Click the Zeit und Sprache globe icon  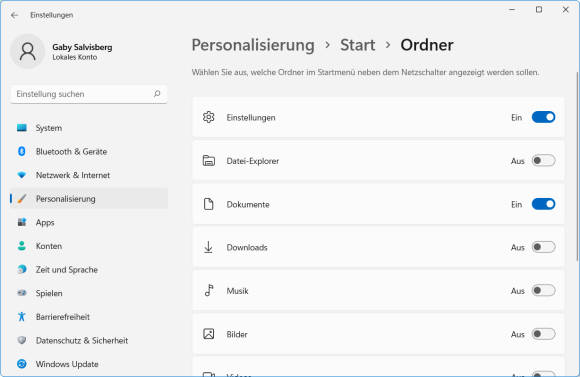pos(22,269)
